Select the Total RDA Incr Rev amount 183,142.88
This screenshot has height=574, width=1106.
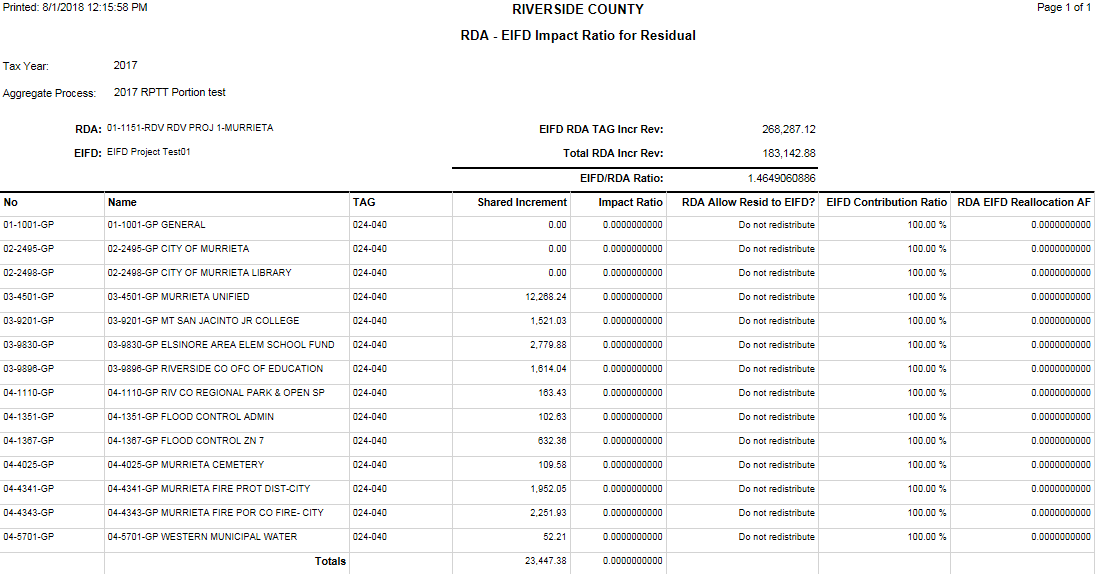point(789,154)
